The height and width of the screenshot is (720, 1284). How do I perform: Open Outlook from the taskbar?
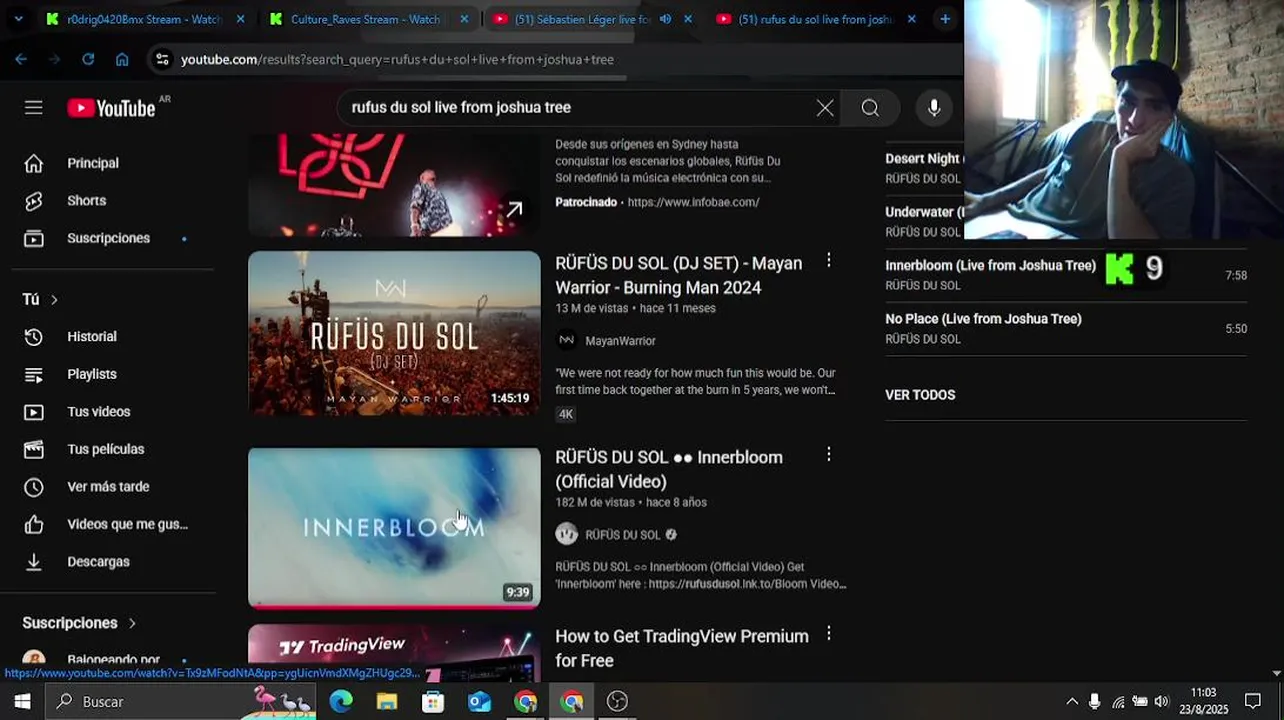click(x=479, y=702)
